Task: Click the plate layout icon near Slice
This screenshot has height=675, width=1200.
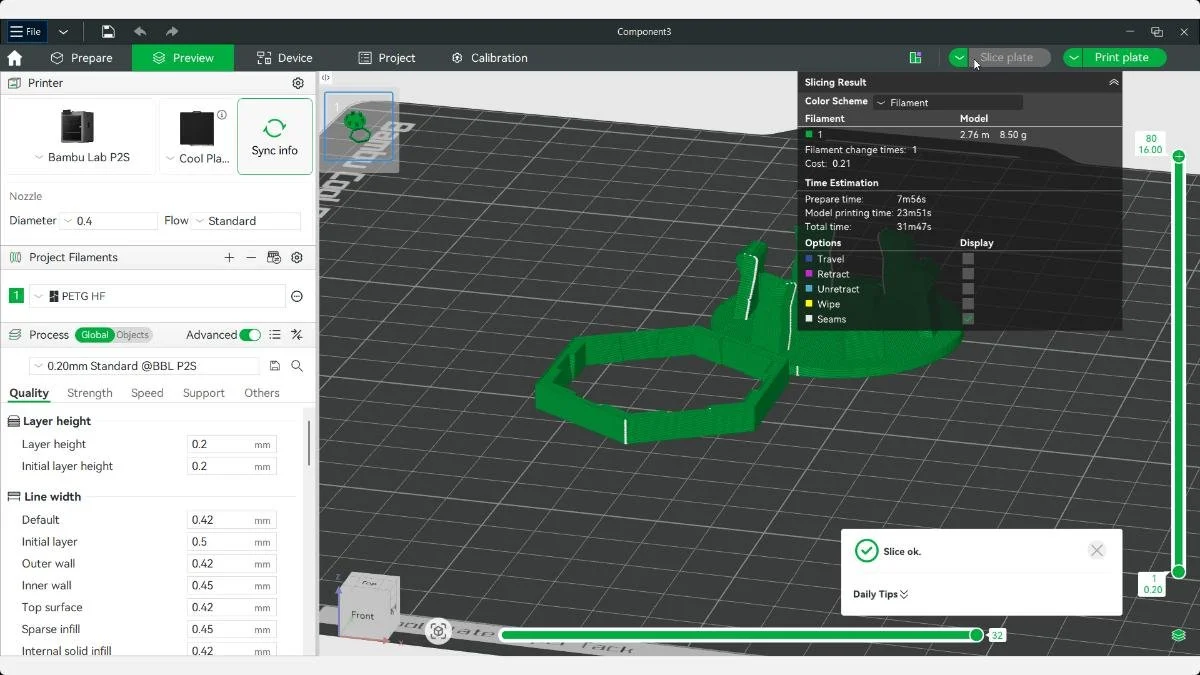Action: [915, 58]
